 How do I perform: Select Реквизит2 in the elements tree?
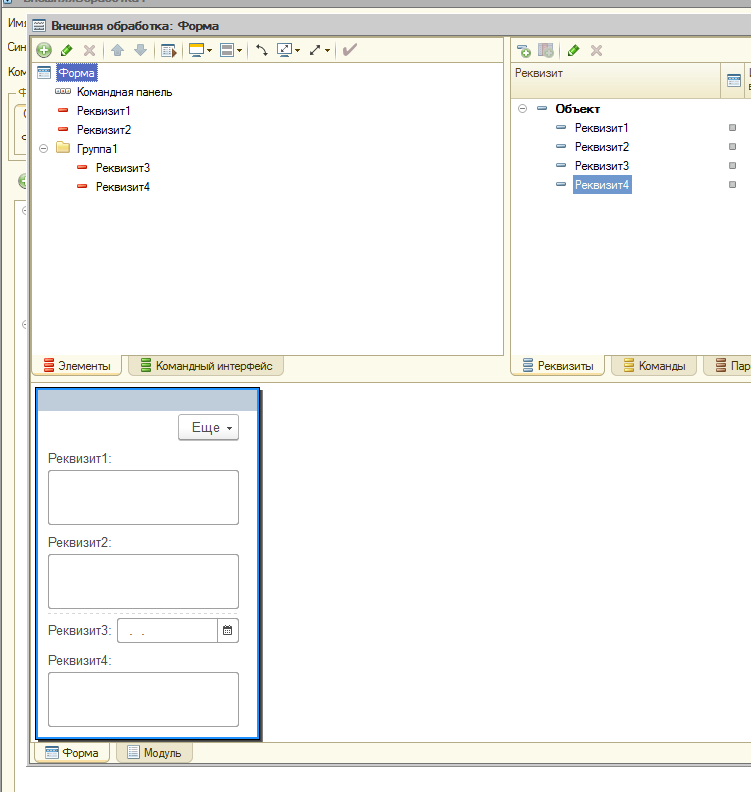click(104, 130)
